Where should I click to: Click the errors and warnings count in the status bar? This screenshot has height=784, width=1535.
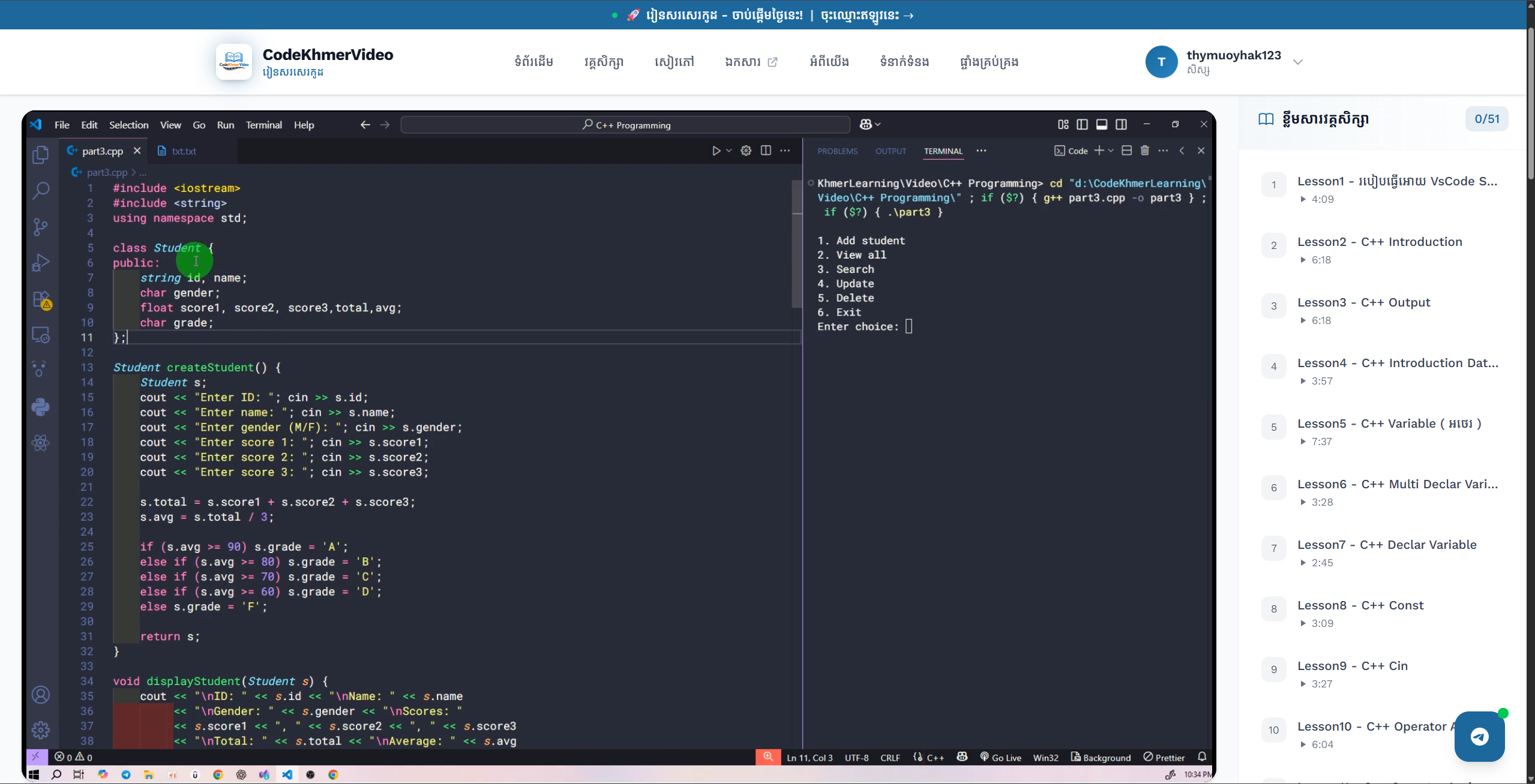coord(73,757)
